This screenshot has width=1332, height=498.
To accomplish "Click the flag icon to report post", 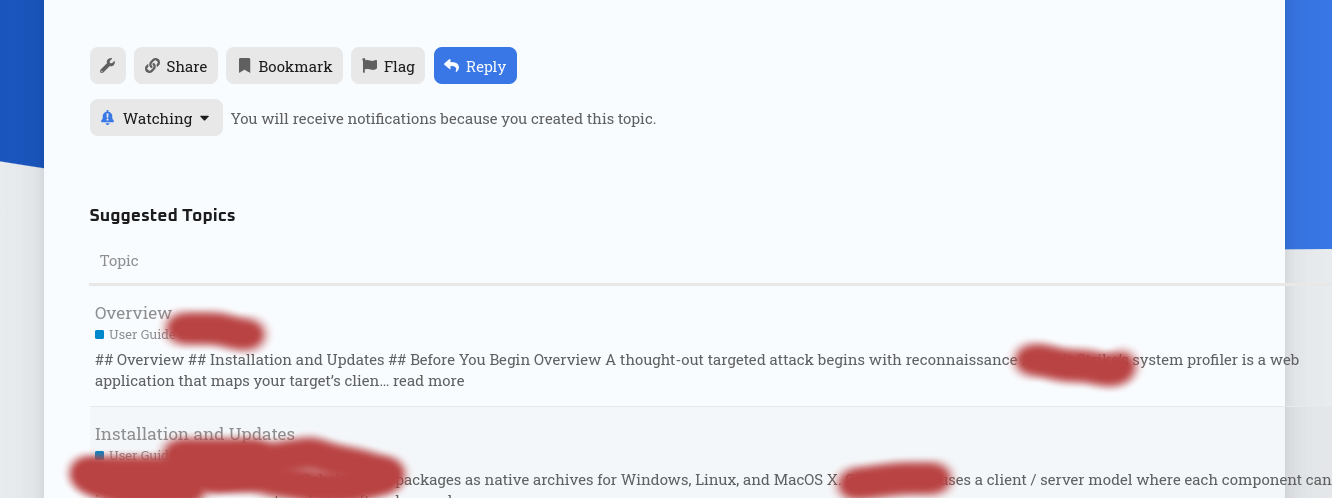I will (369, 66).
